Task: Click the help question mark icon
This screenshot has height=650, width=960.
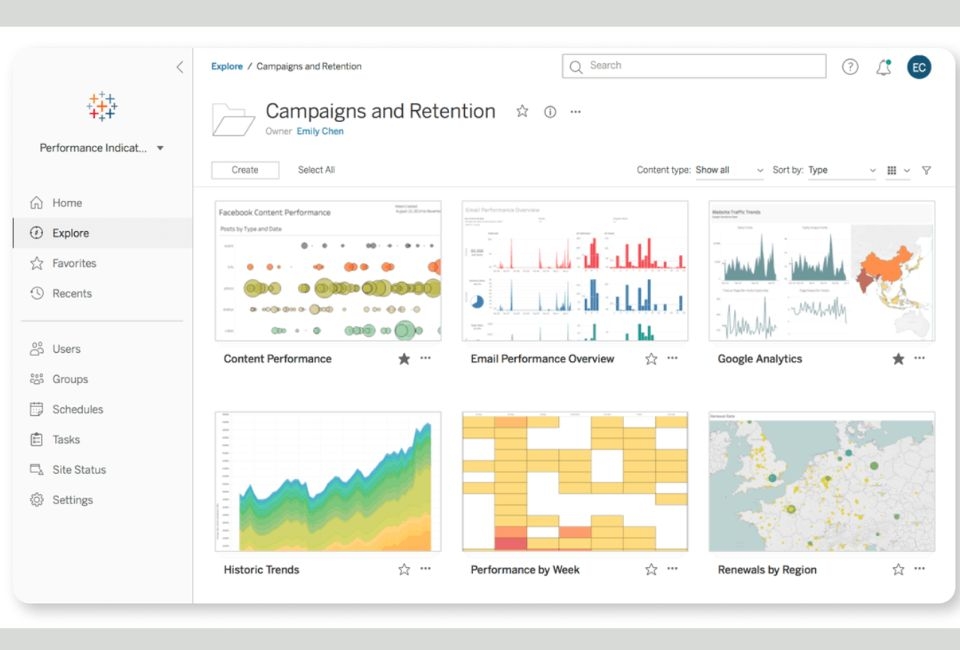Action: coord(849,66)
